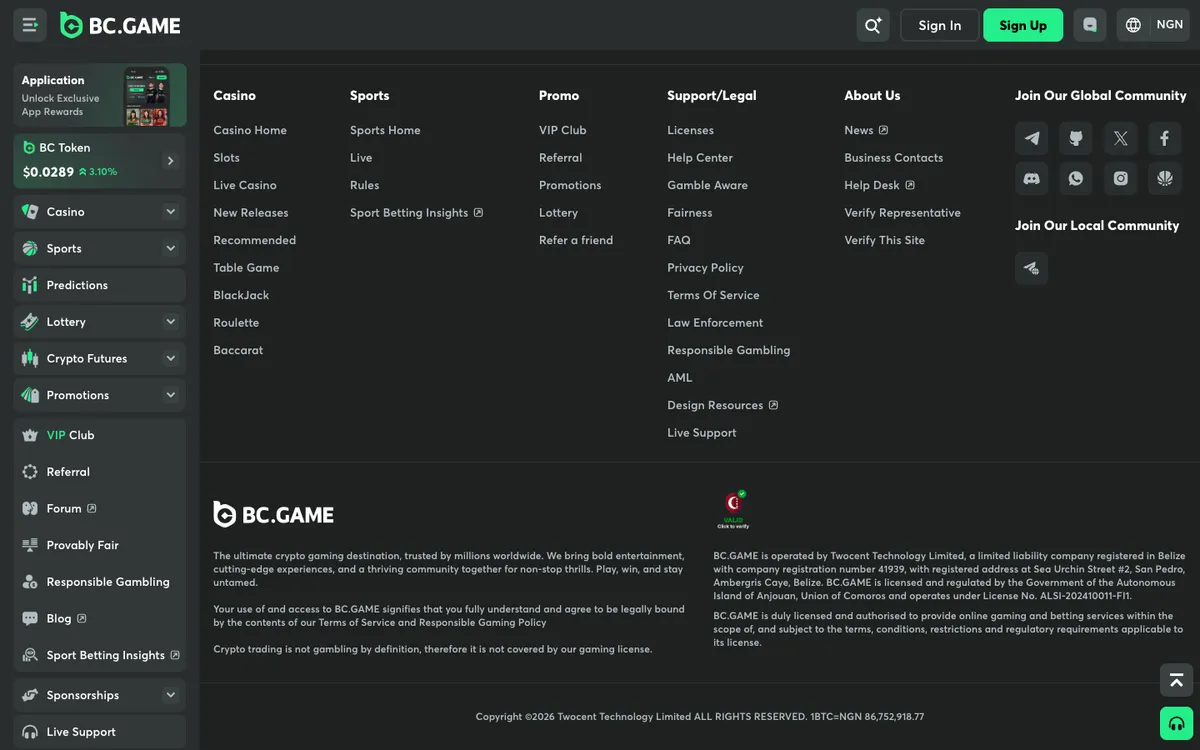Open the Baccarat footer link
Screen dimensions: 1200x750
coord(238,350)
